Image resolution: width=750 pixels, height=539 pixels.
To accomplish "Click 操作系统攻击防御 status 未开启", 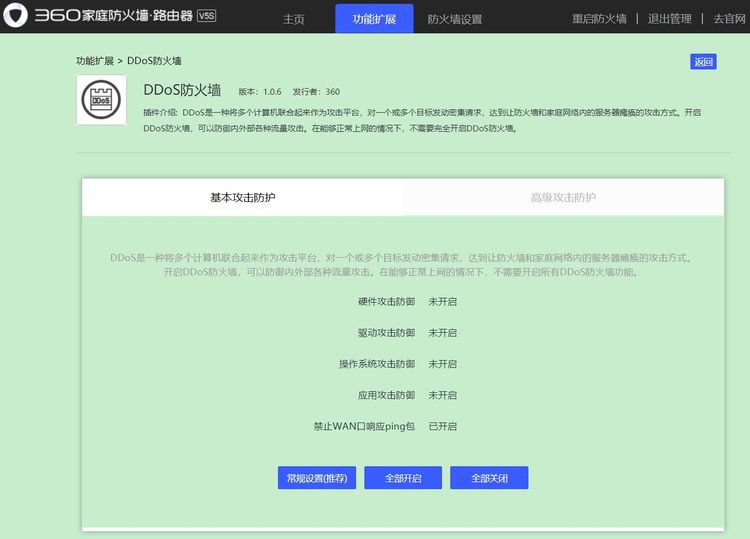I will click(x=442, y=364).
